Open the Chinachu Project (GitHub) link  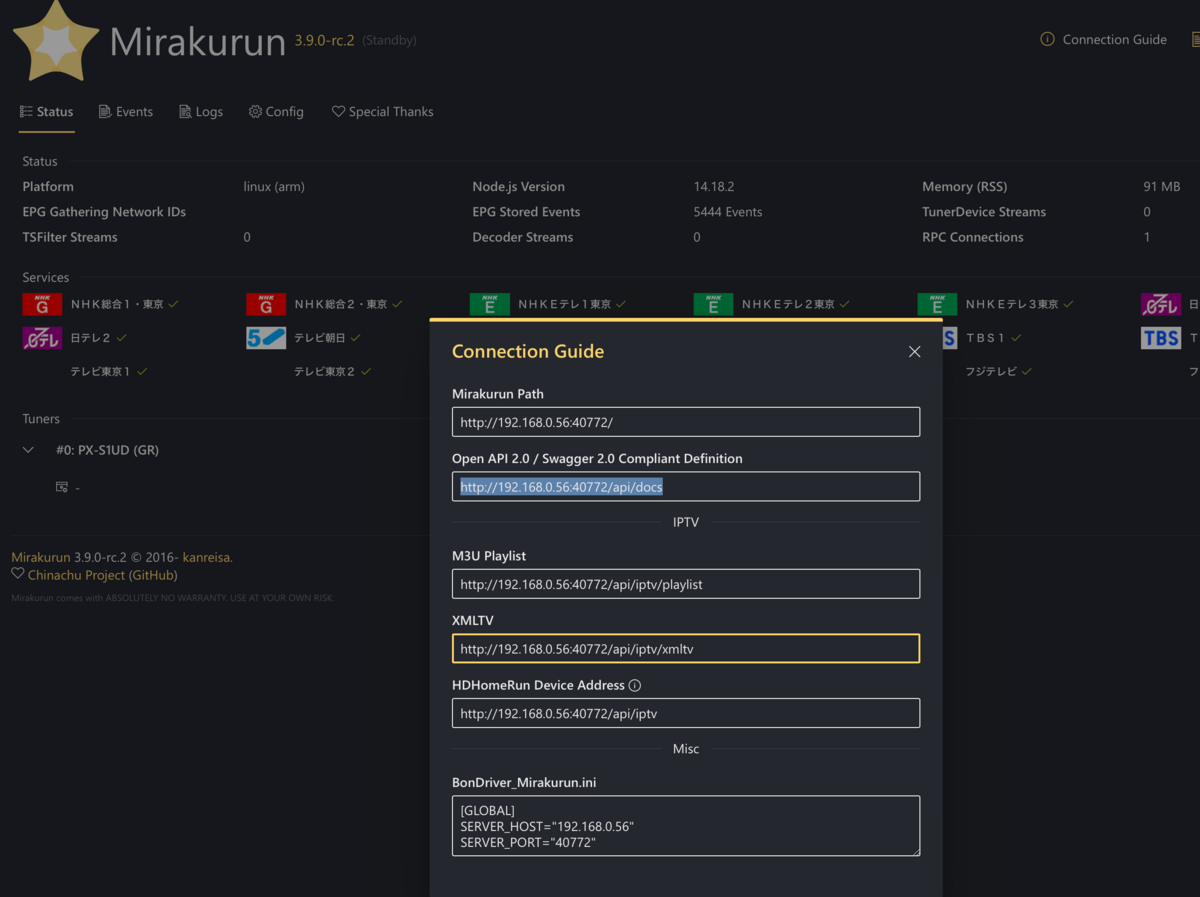pyautogui.click(x=102, y=575)
